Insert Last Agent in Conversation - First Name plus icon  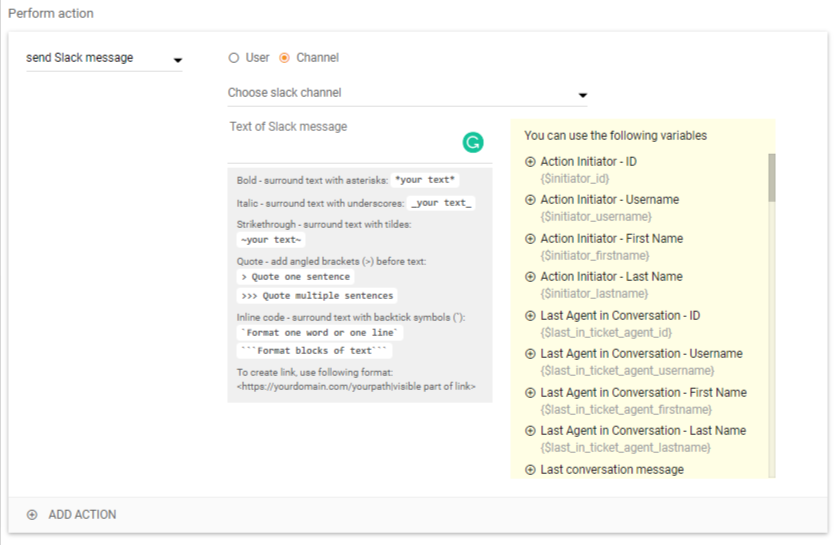click(530, 393)
